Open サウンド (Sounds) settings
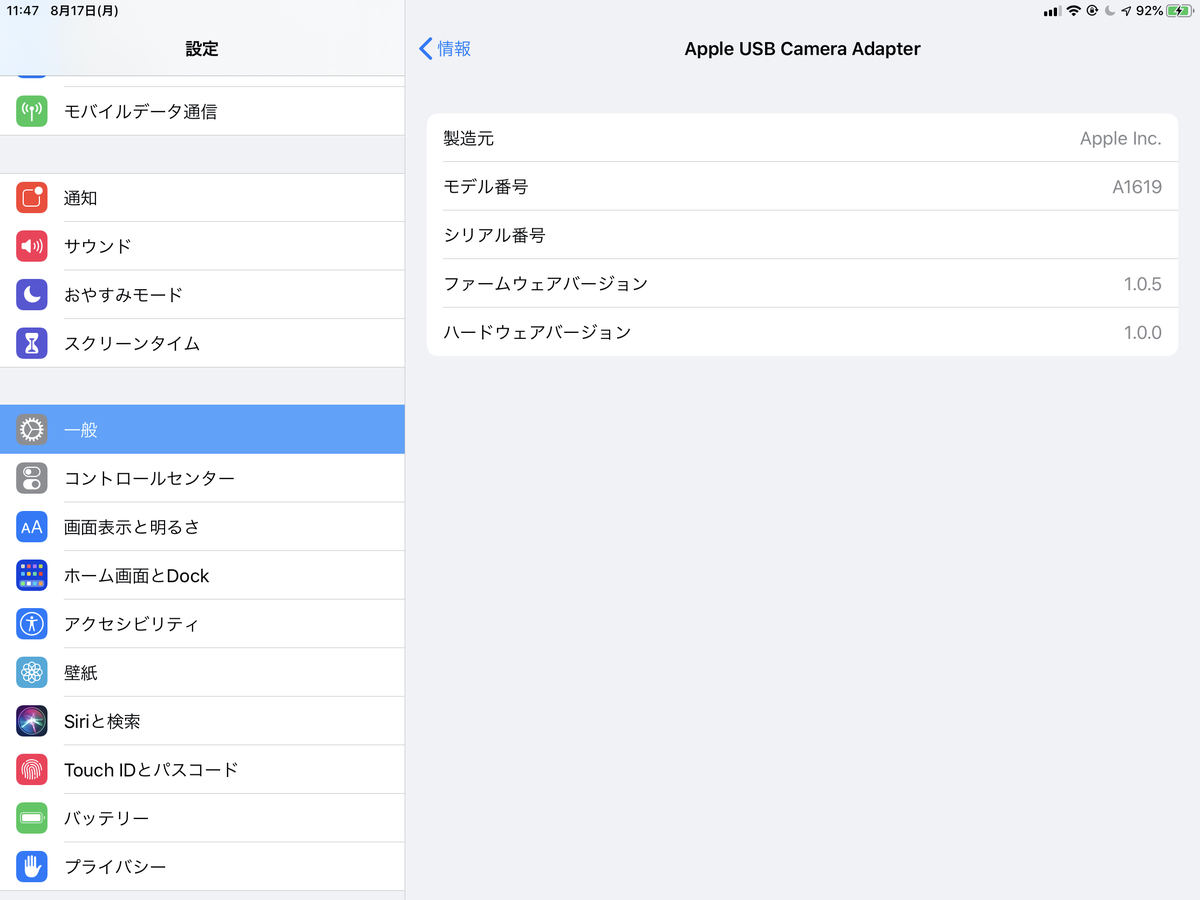 coord(202,246)
